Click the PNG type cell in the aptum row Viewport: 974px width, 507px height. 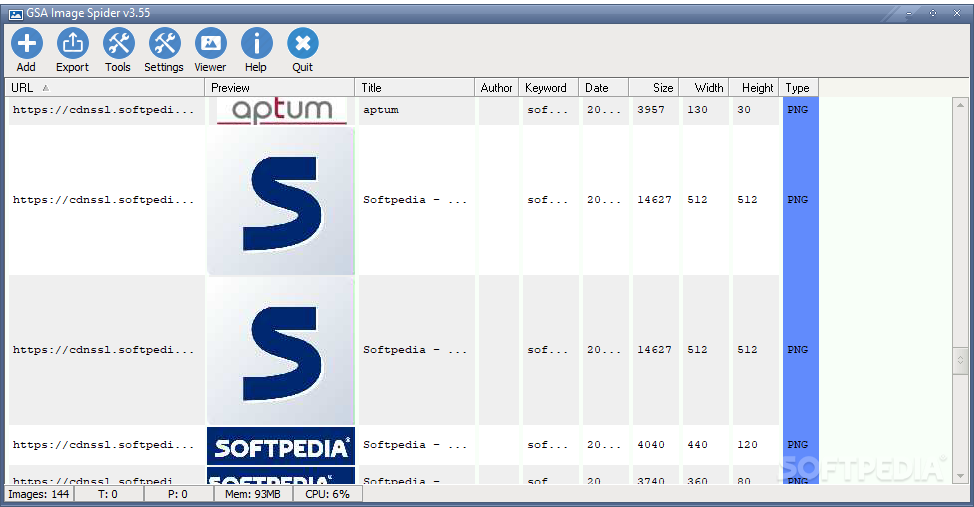[x=801, y=111]
